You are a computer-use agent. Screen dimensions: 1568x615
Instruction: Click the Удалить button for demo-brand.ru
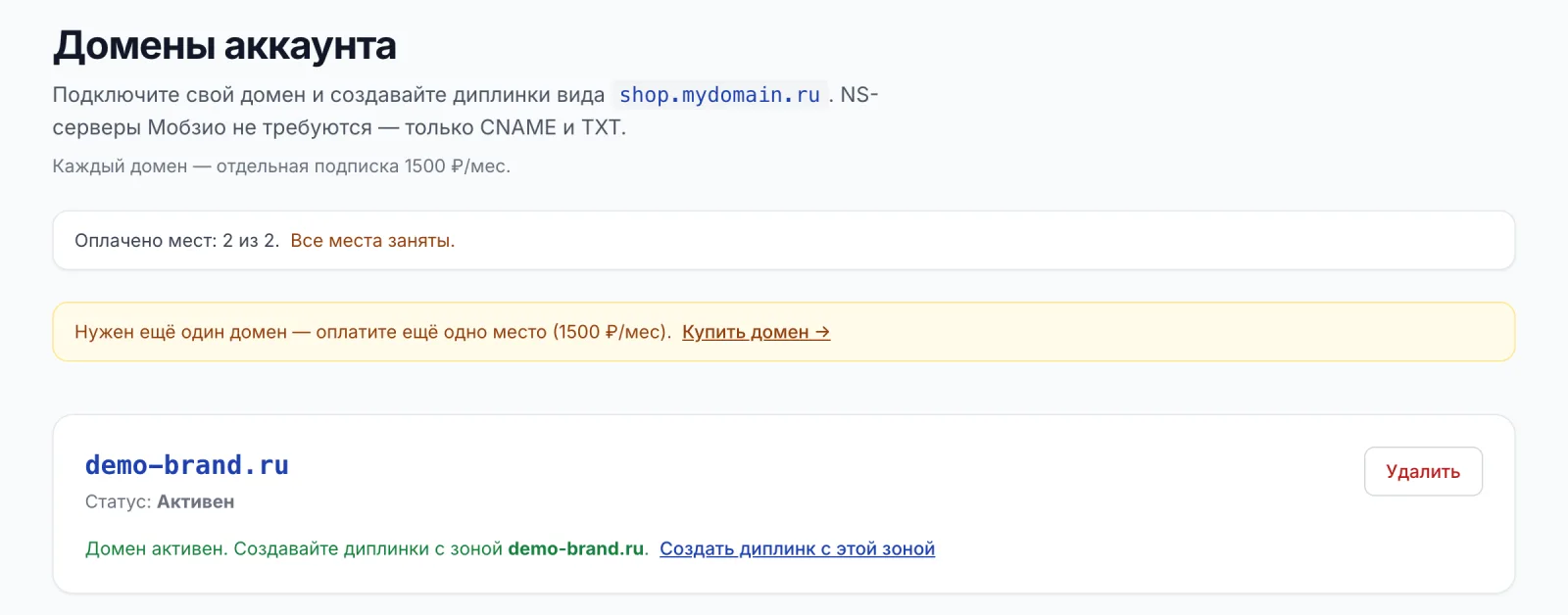(x=1423, y=472)
